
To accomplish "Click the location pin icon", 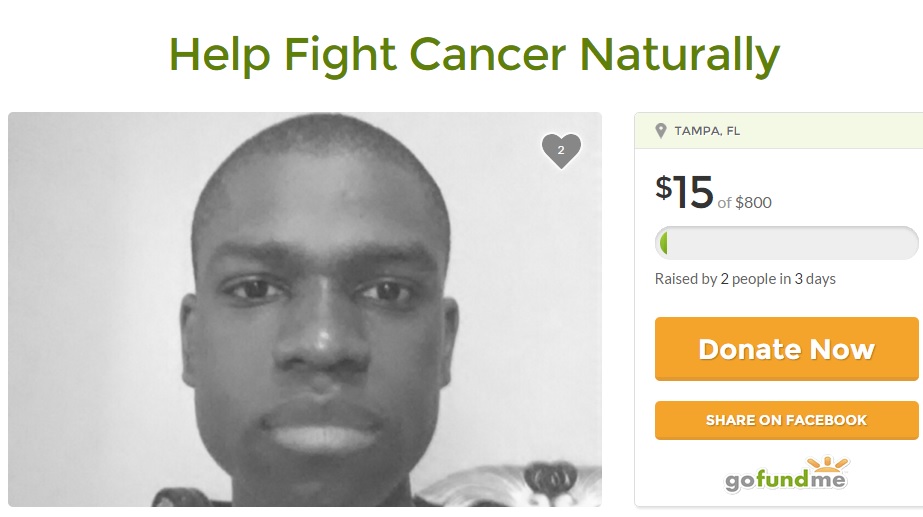I will coord(660,131).
